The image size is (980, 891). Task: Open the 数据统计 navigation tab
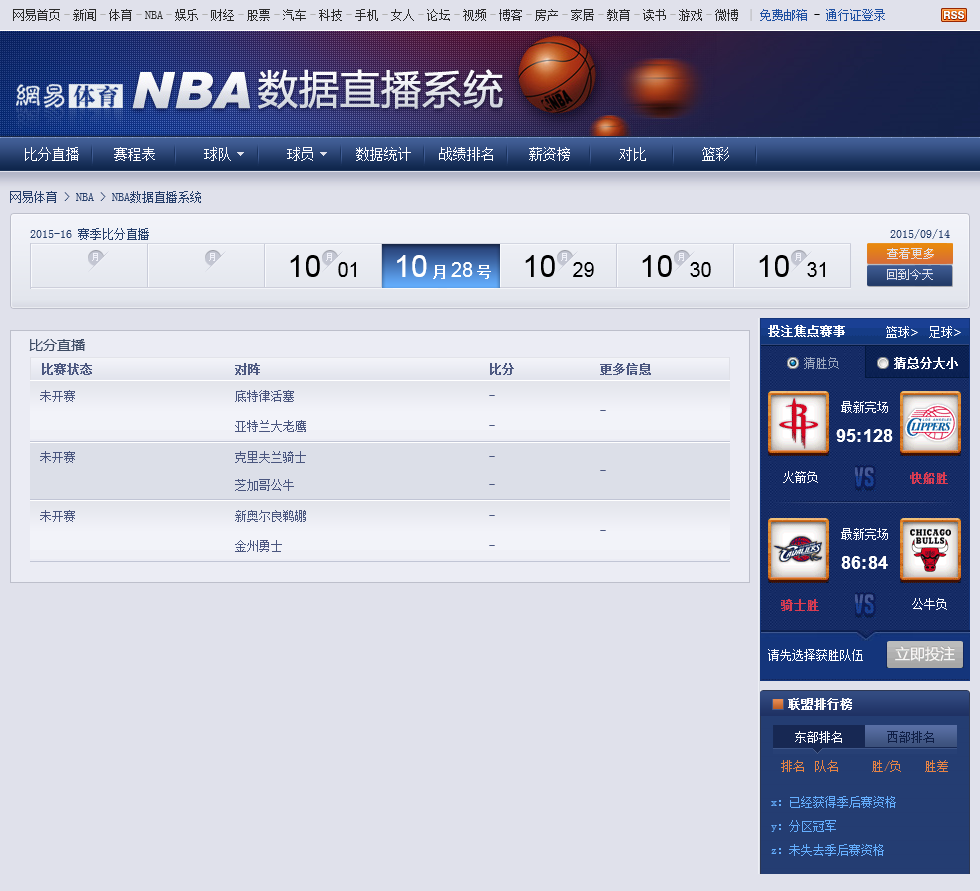coord(383,154)
